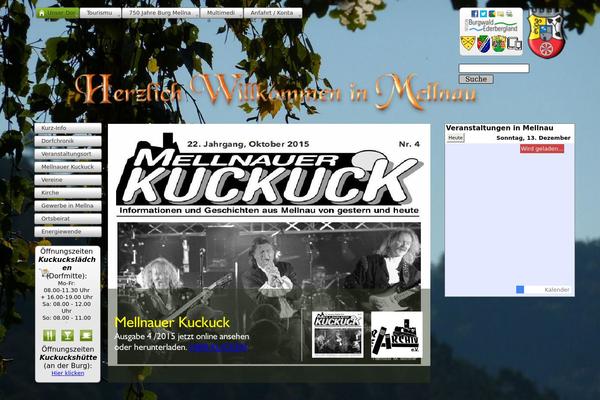Click the '22. Jahrgang, Oktober 2015' text

pyautogui.click(x=248, y=144)
